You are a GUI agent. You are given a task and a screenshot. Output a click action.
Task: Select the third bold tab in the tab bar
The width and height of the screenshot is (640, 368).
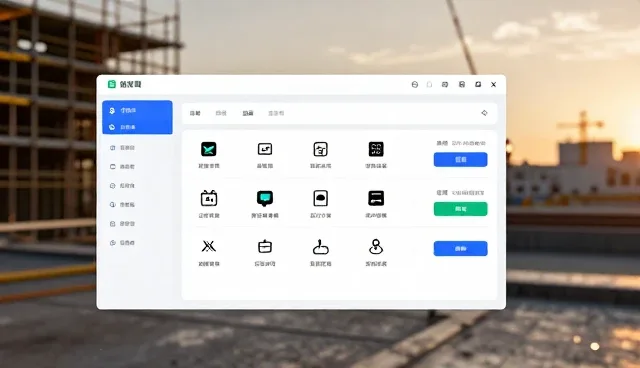(x=248, y=113)
